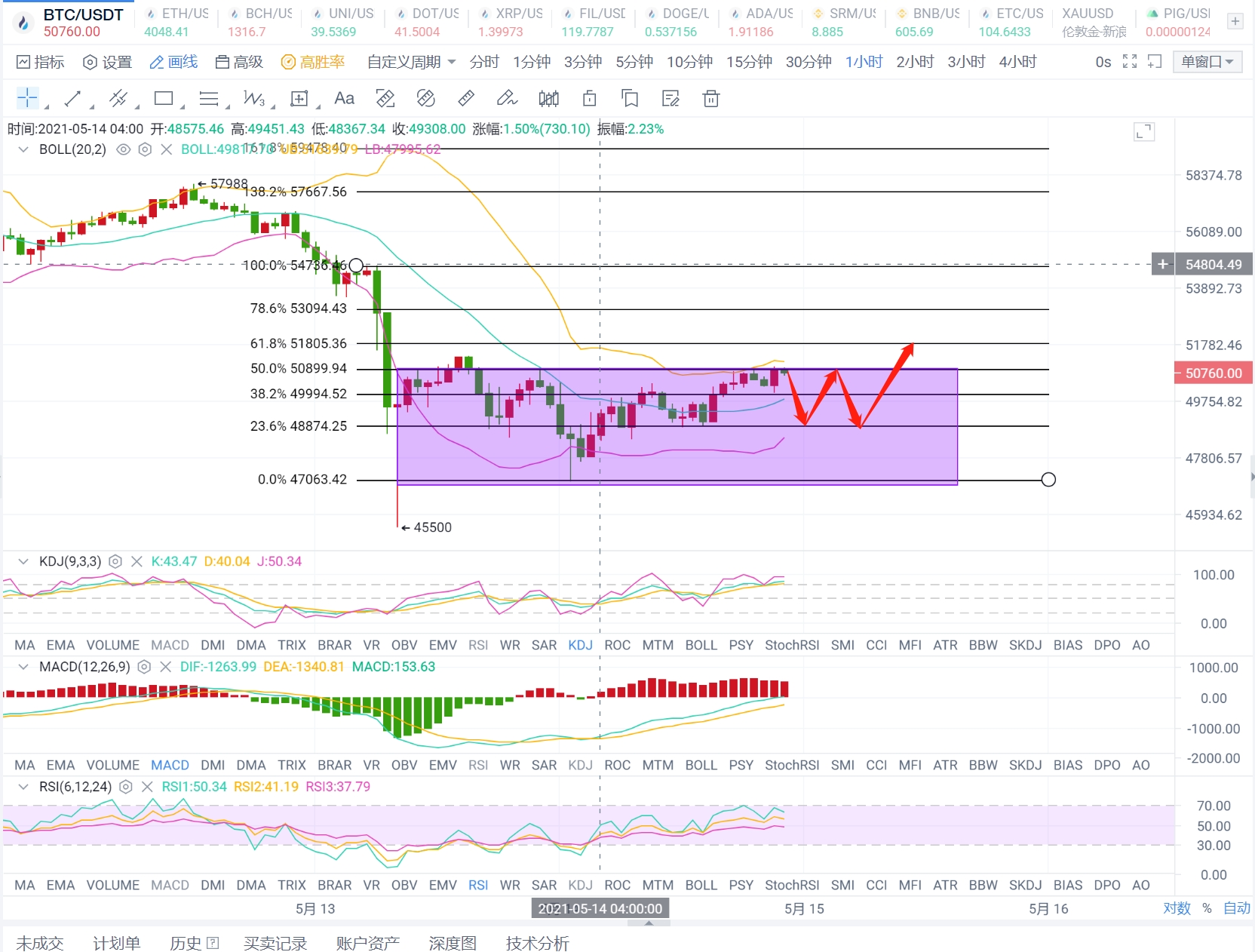1255x952 pixels.
Task: Delete drawings with the trash icon
Action: click(x=711, y=98)
